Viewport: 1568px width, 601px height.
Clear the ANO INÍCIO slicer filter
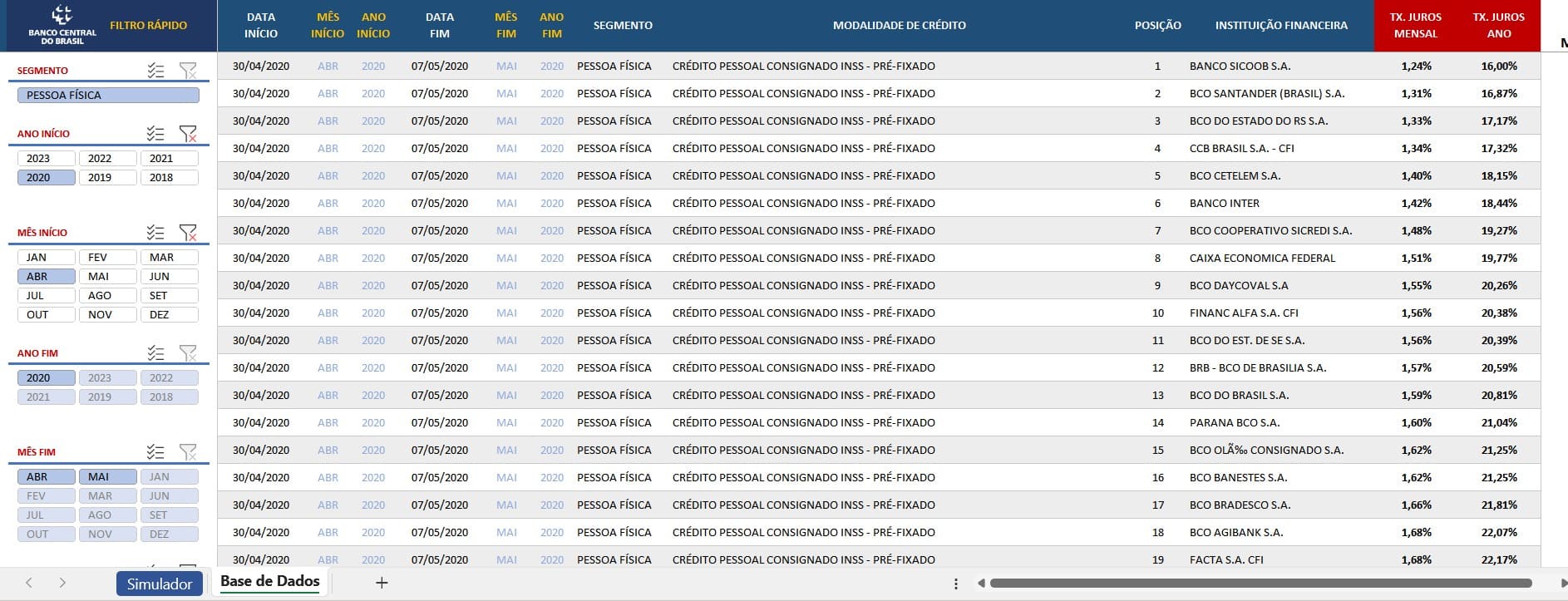[x=189, y=133]
